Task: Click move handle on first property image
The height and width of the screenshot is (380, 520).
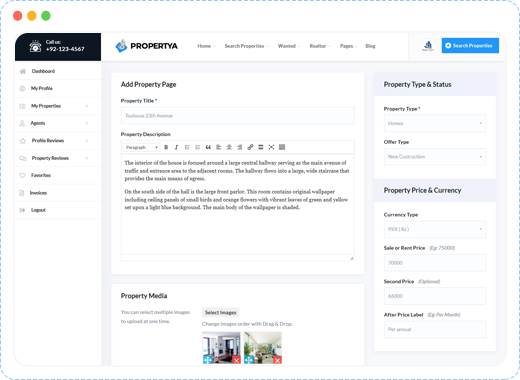Action: tap(207, 360)
